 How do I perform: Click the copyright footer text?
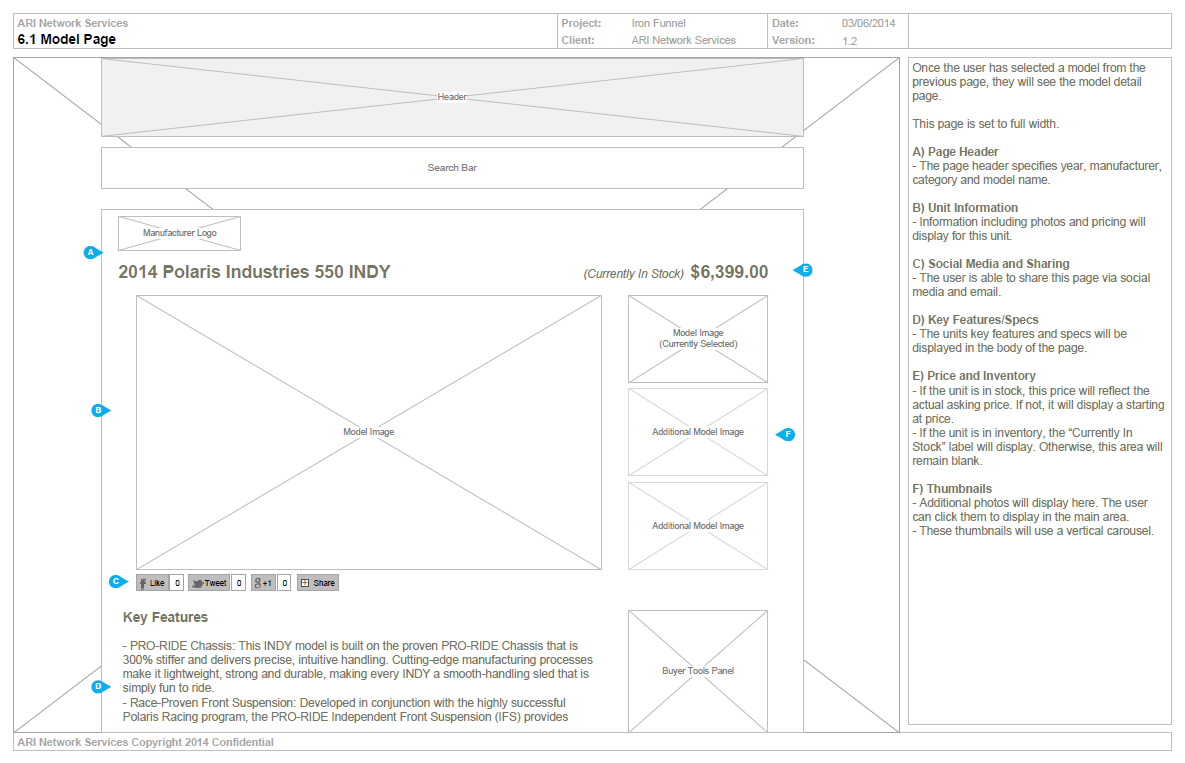click(145, 743)
